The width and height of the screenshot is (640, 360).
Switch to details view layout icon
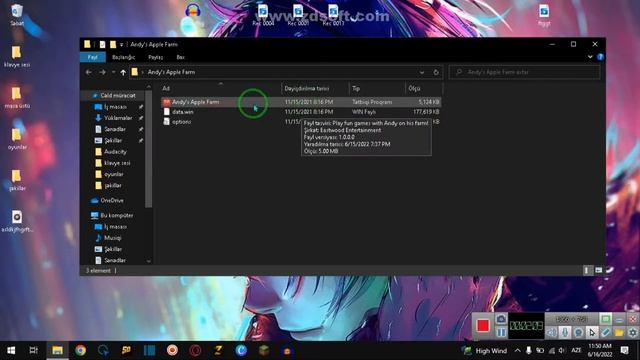pos(587,270)
